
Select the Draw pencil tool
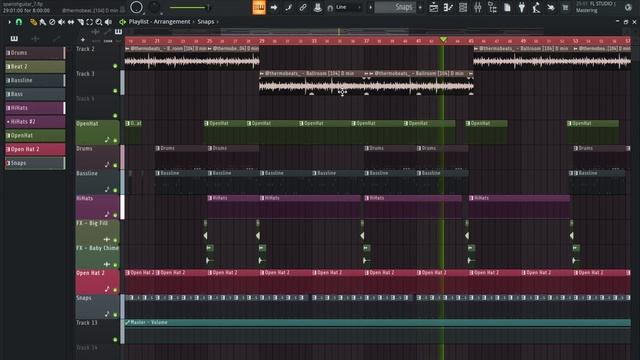[x=33, y=22]
